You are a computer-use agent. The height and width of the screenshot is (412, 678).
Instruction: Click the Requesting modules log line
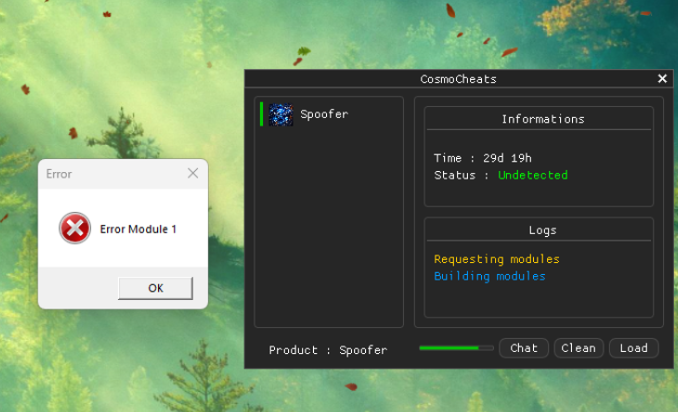tap(496, 259)
